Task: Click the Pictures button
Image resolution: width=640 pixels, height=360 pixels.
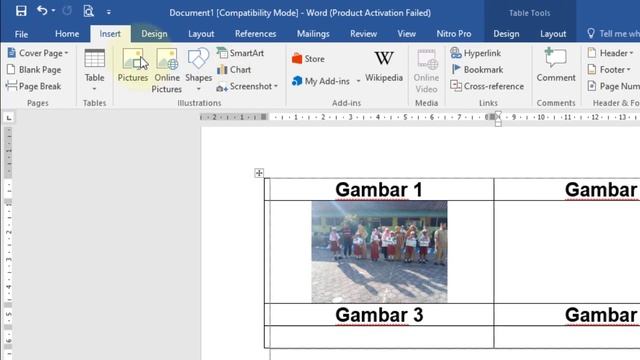Action: (x=133, y=65)
